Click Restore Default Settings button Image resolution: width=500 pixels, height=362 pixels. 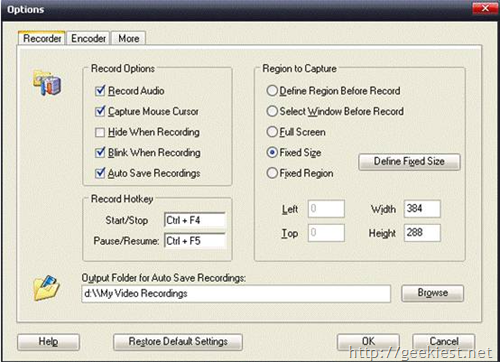coord(178,342)
